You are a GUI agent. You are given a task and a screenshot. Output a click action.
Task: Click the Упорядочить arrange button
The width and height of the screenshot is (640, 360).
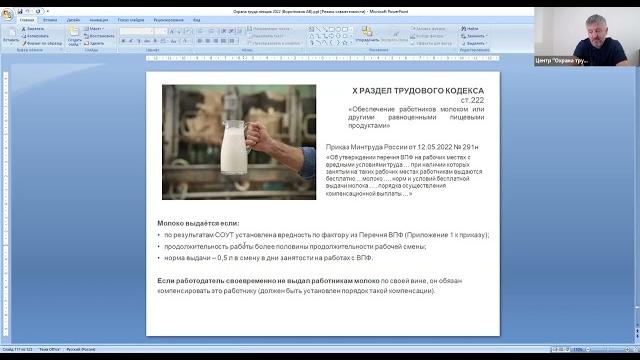[x=367, y=35]
